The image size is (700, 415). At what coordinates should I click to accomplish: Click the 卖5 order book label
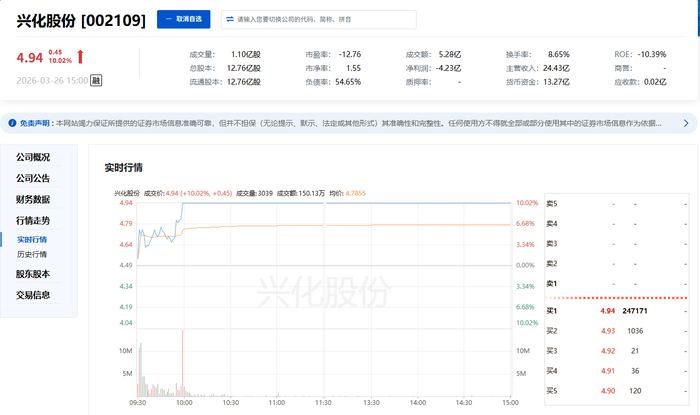(x=552, y=204)
